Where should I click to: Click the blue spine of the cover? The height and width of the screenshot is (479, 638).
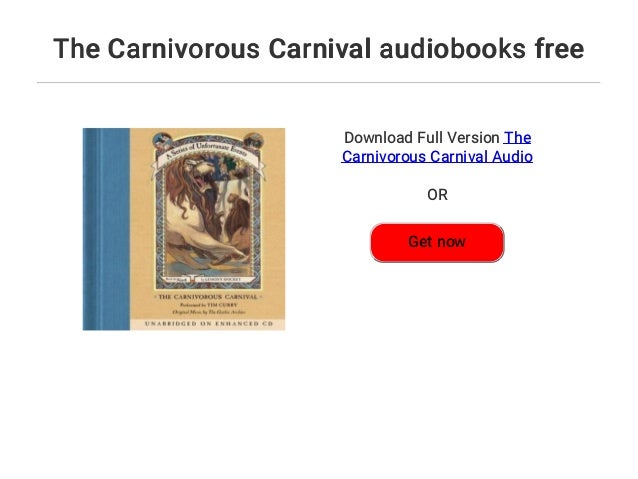click(x=106, y=229)
